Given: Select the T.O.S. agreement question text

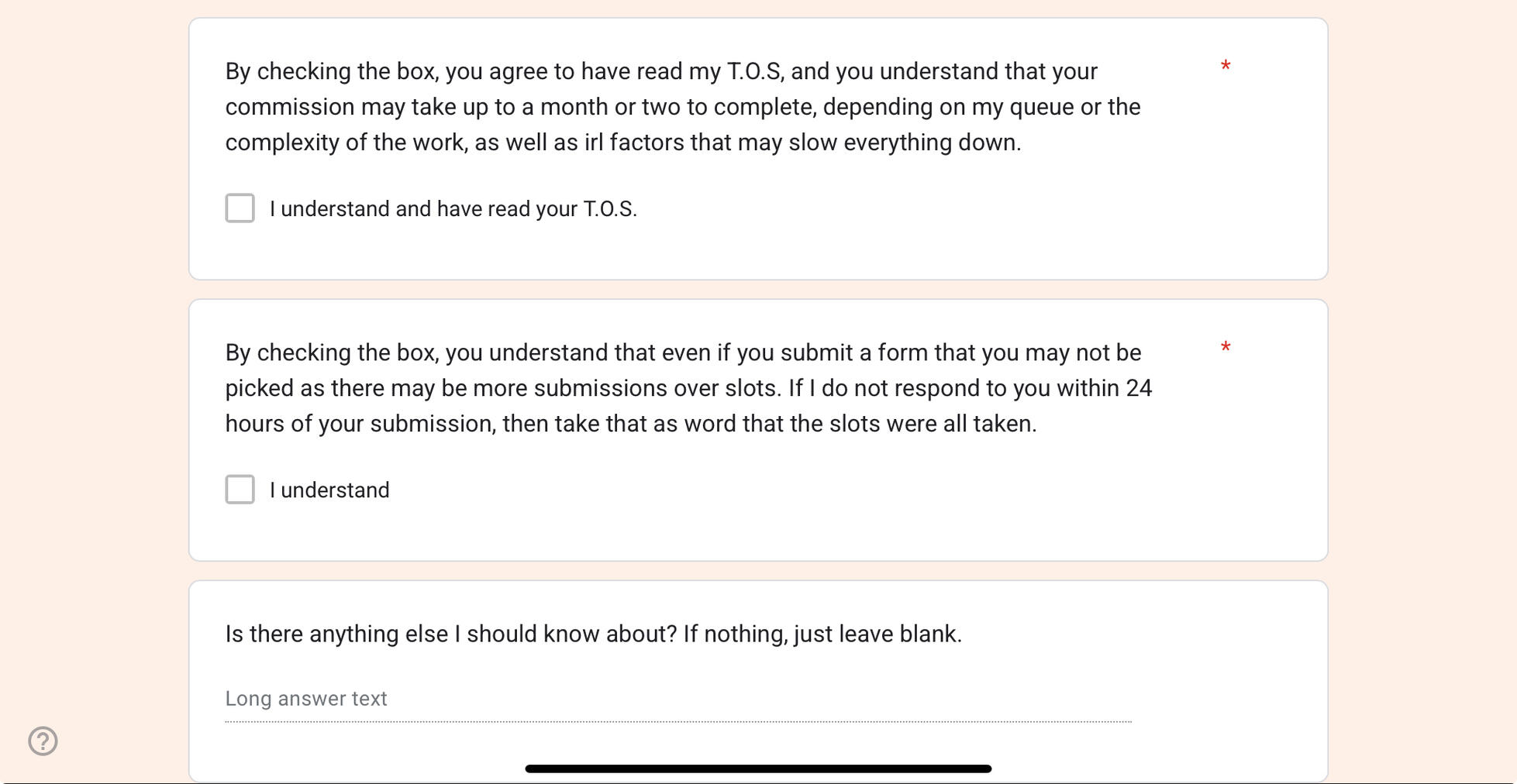Looking at the screenshot, I should click(682, 107).
